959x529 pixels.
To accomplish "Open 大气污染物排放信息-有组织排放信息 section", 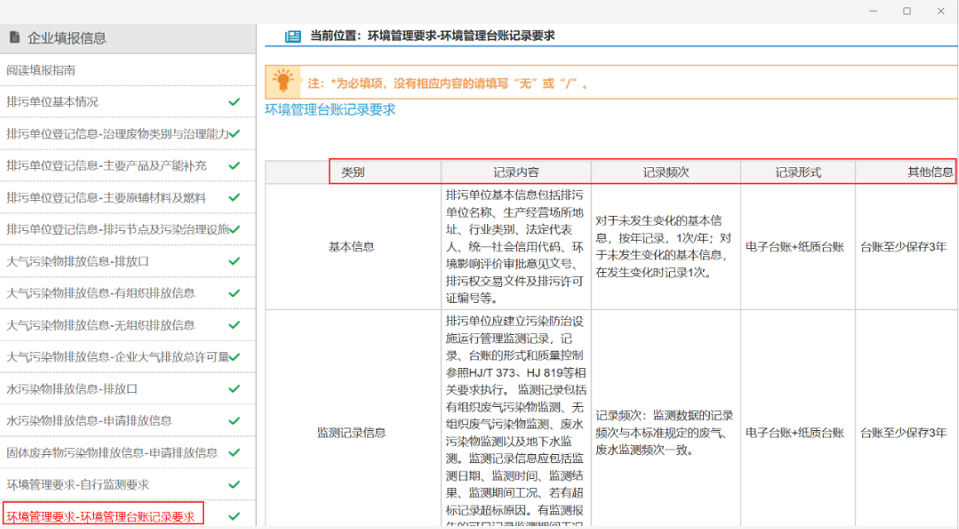I will [x=101, y=293].
